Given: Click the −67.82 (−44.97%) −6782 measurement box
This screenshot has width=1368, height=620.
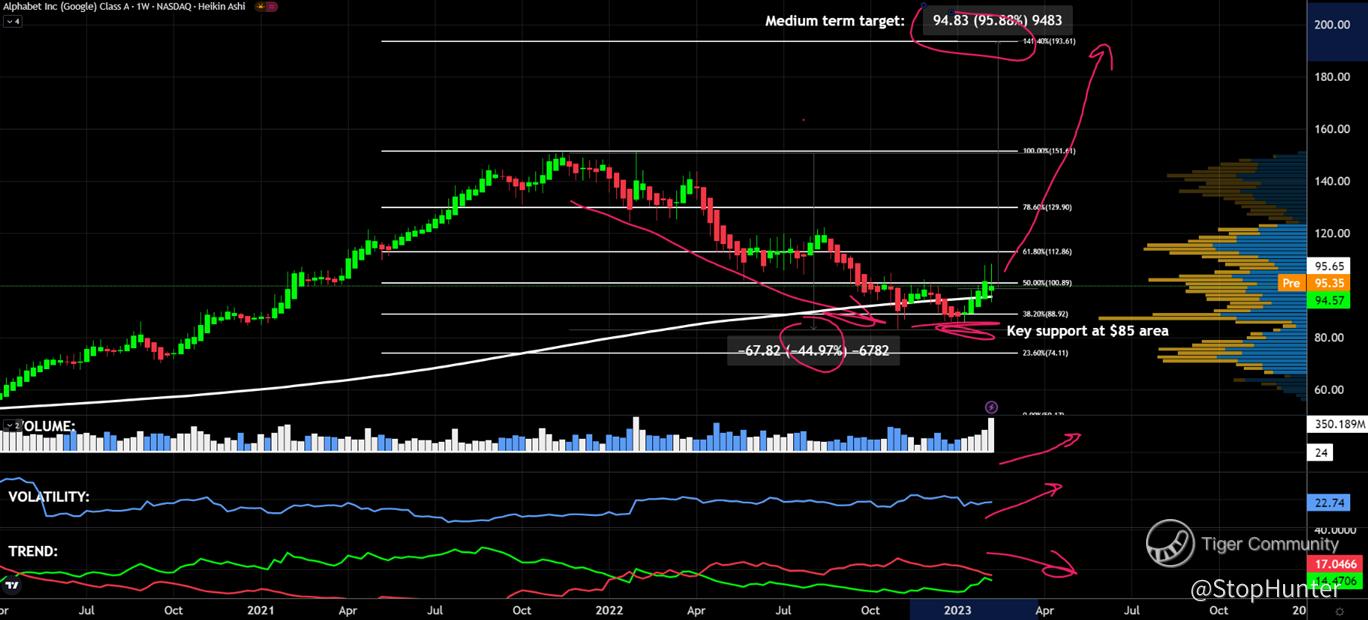Looking at the screenshot, I should coord(814,350).
